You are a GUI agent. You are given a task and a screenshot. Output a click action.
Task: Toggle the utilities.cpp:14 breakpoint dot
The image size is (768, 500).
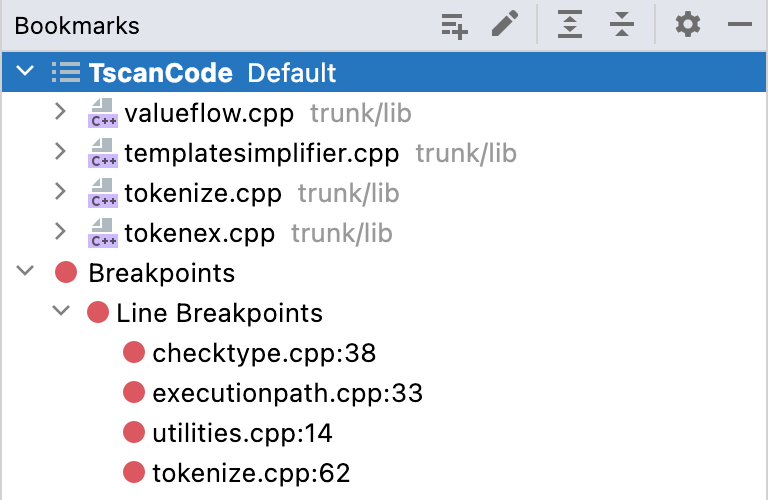pos(134,433)
